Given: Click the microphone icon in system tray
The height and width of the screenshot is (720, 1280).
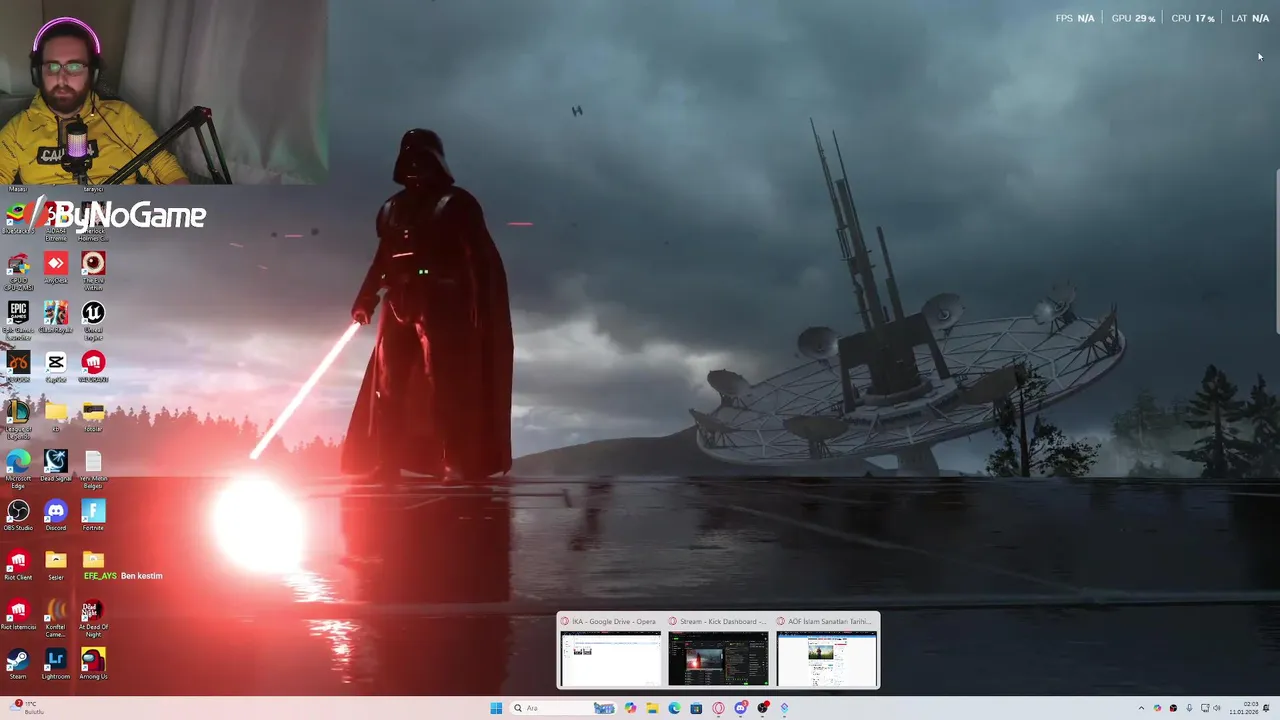Looking at the screenshot, I should pos(1189,708).
